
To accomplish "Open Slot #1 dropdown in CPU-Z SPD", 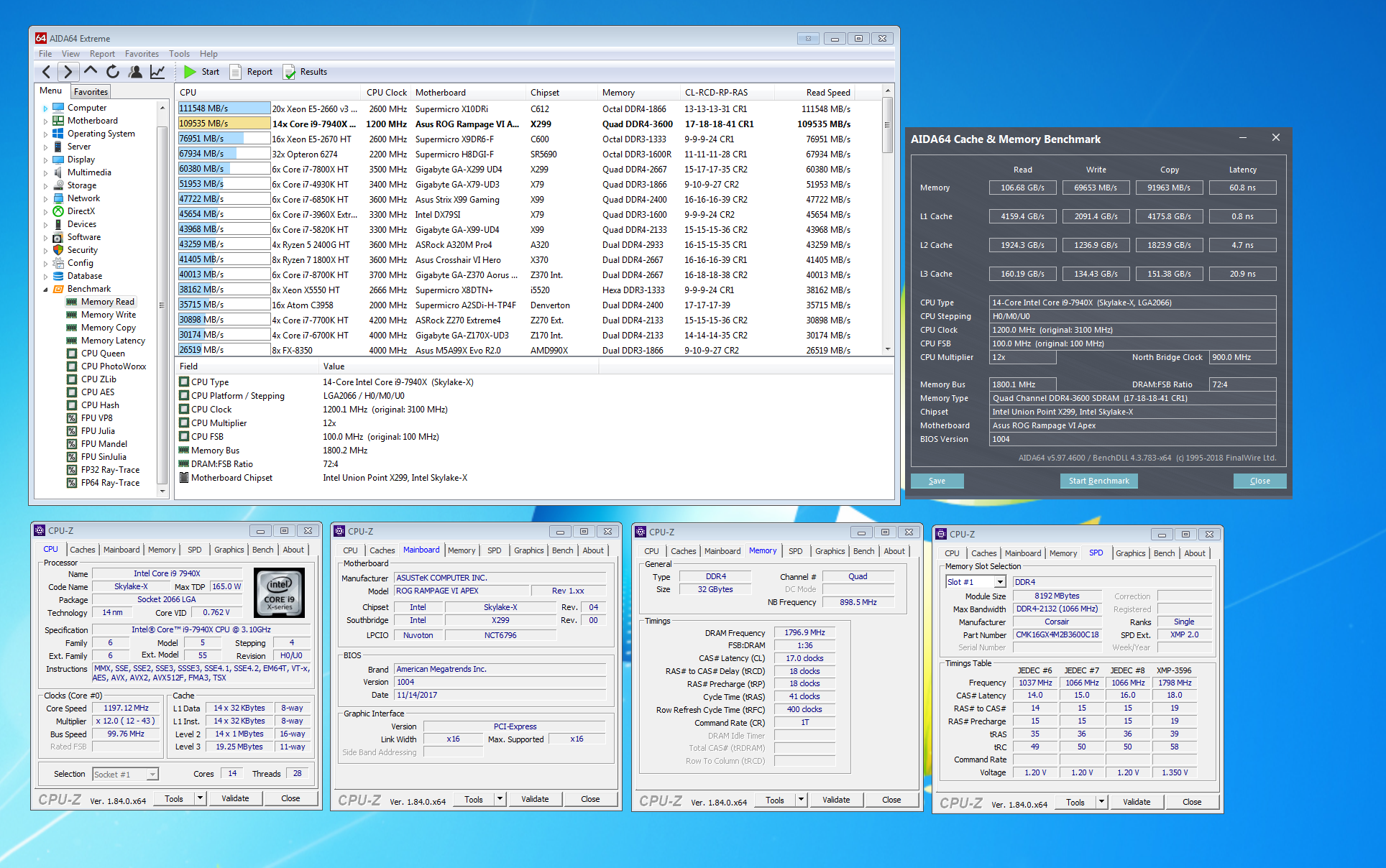I will pyautogui.click(x=999, y=582).
